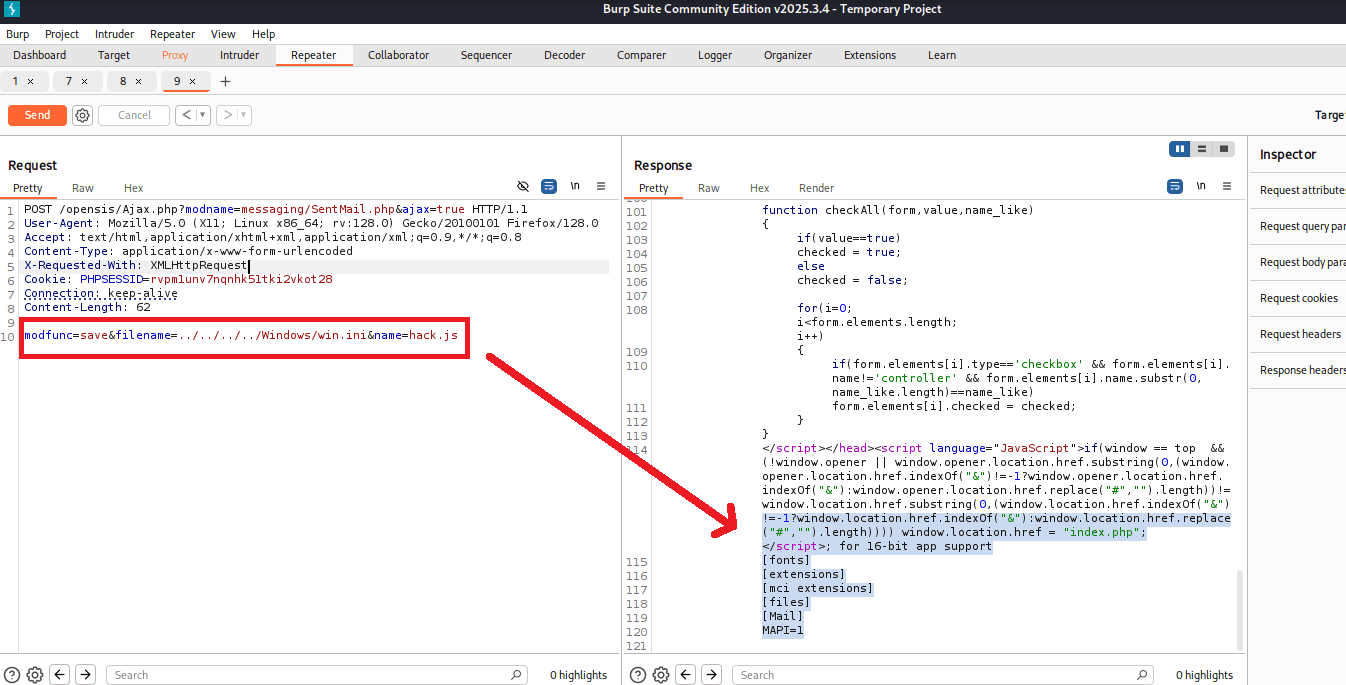Click the Burp Suite logo icon

(13, 10)
